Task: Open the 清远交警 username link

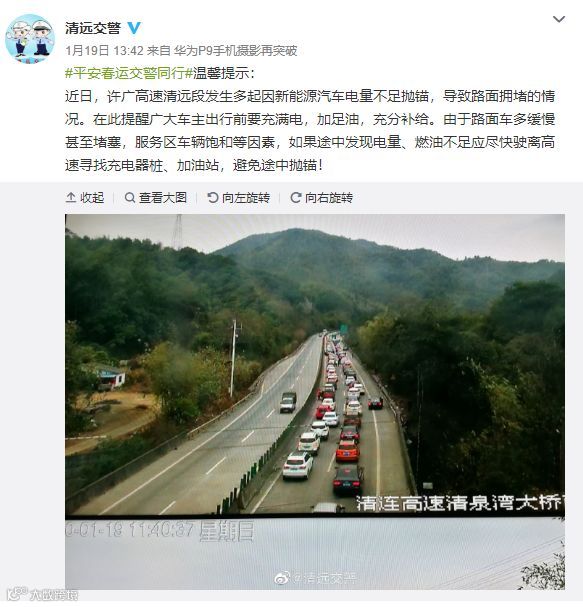Action: tap(93, 28)
